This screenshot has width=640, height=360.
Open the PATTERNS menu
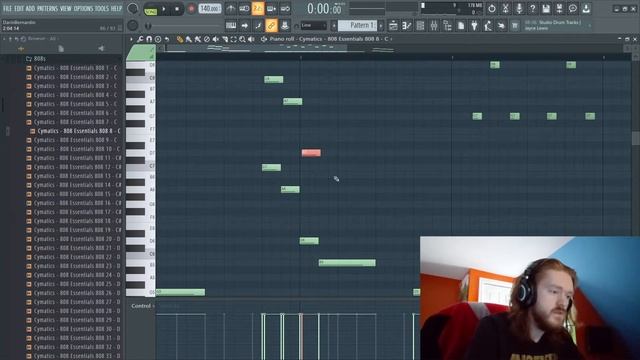point(48,8)
